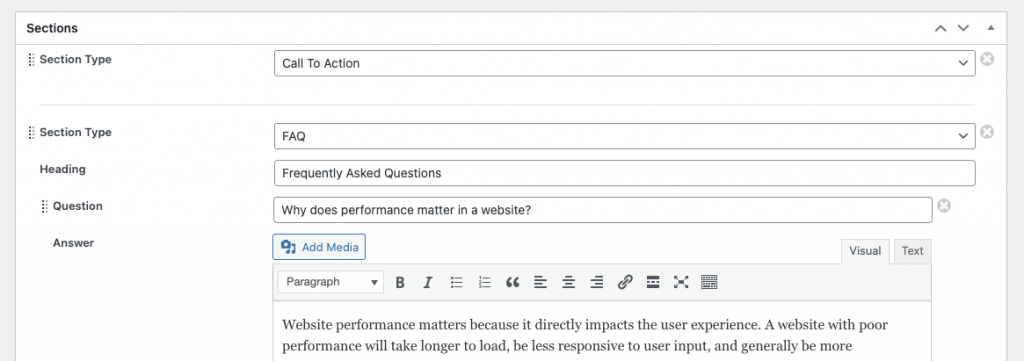Image resolution: width=1024 pixels, height=361 pixels.
Task: Select the Heading field label
Action: (63, 169)
